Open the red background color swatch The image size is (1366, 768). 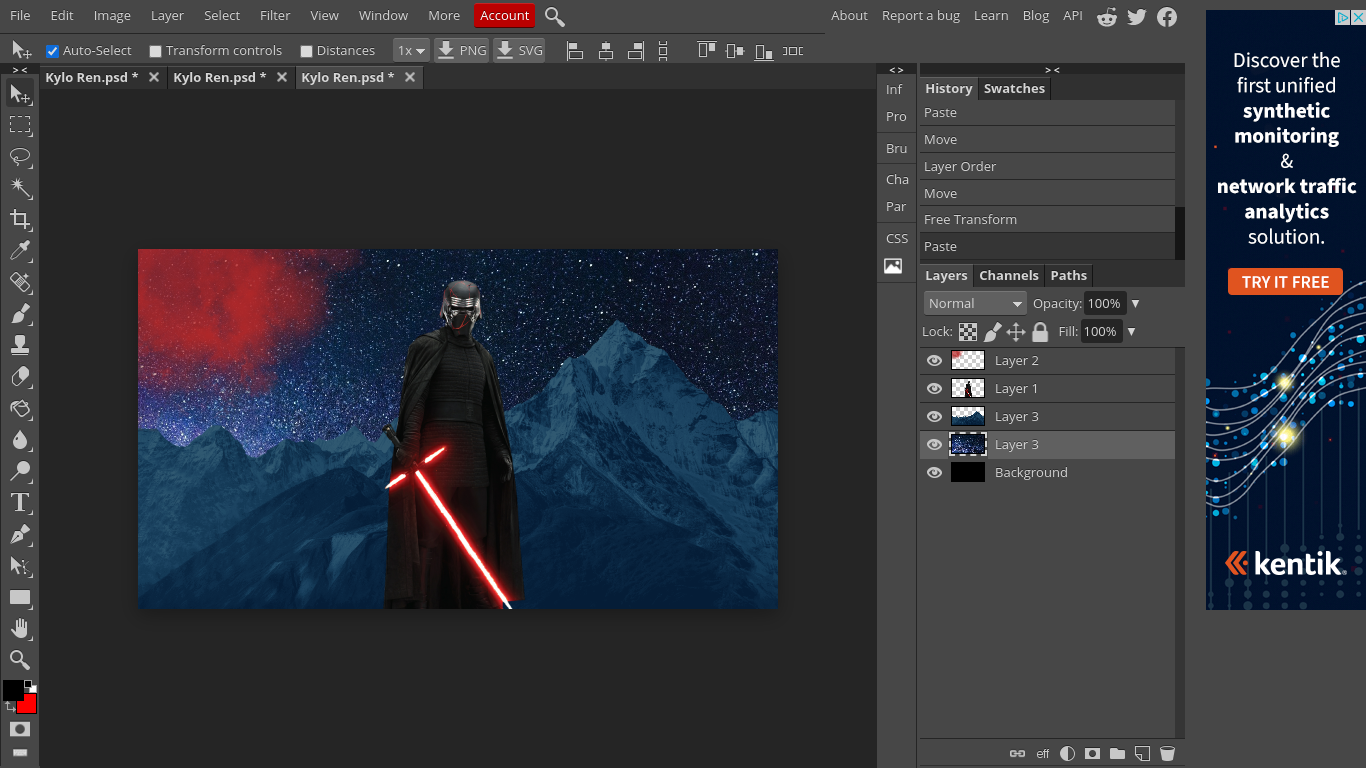pos(29,704)
